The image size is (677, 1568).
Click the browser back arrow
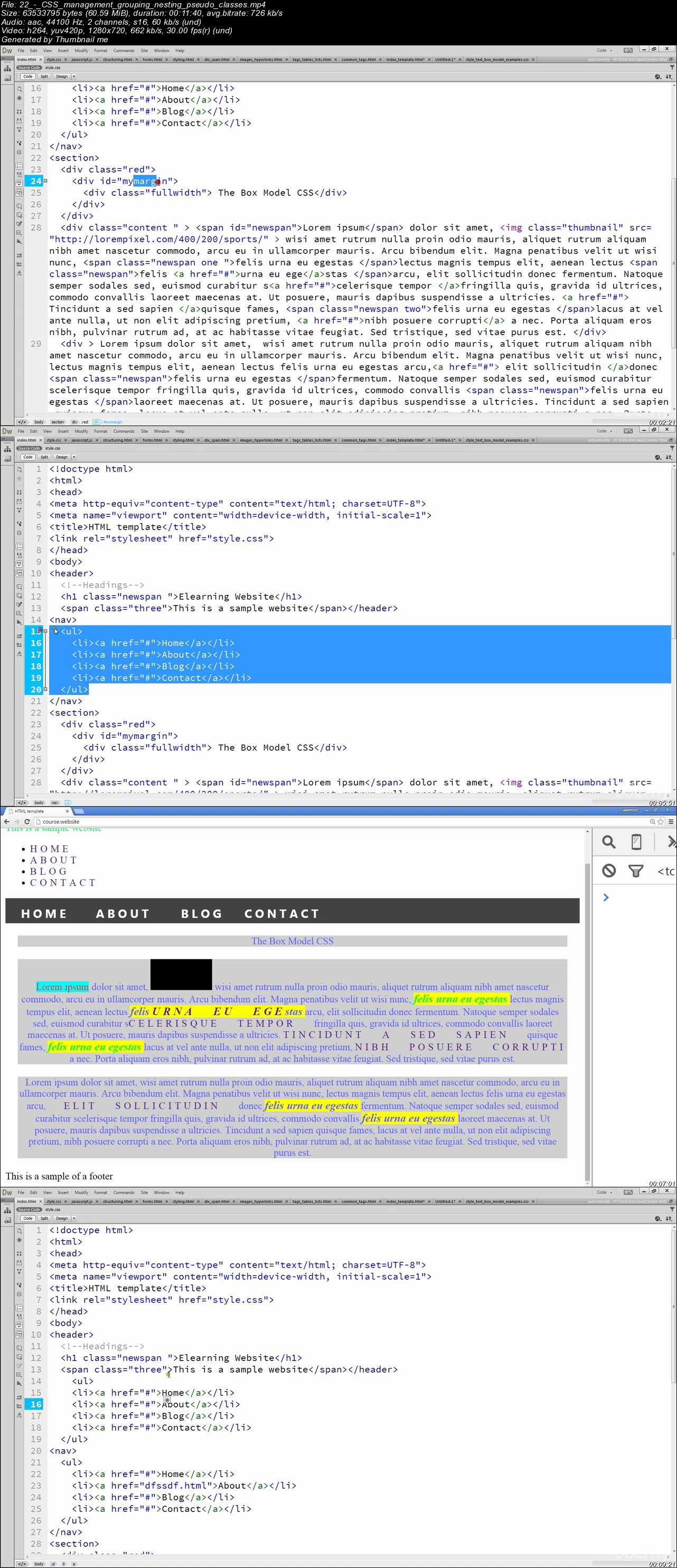click(7, 821)
